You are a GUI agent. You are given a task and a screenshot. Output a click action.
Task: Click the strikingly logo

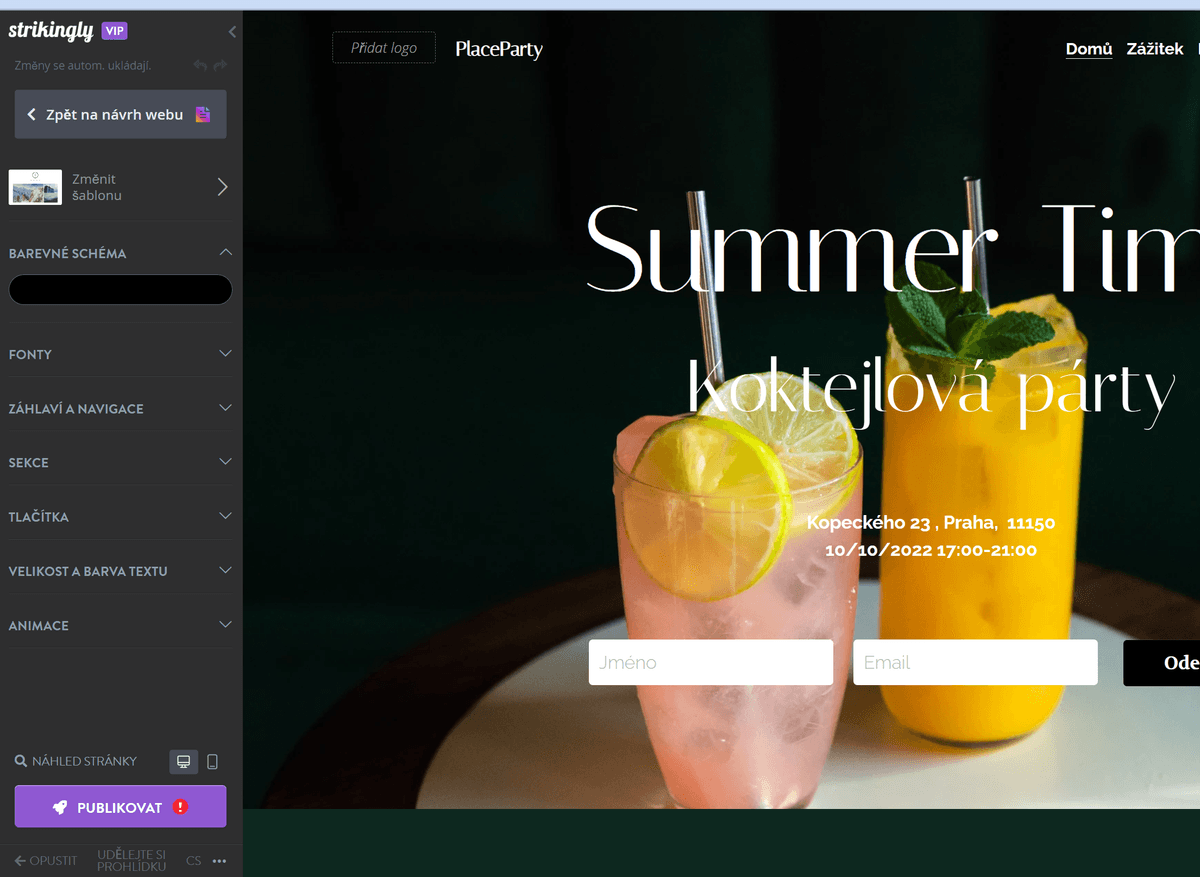[x=51, y=30]
